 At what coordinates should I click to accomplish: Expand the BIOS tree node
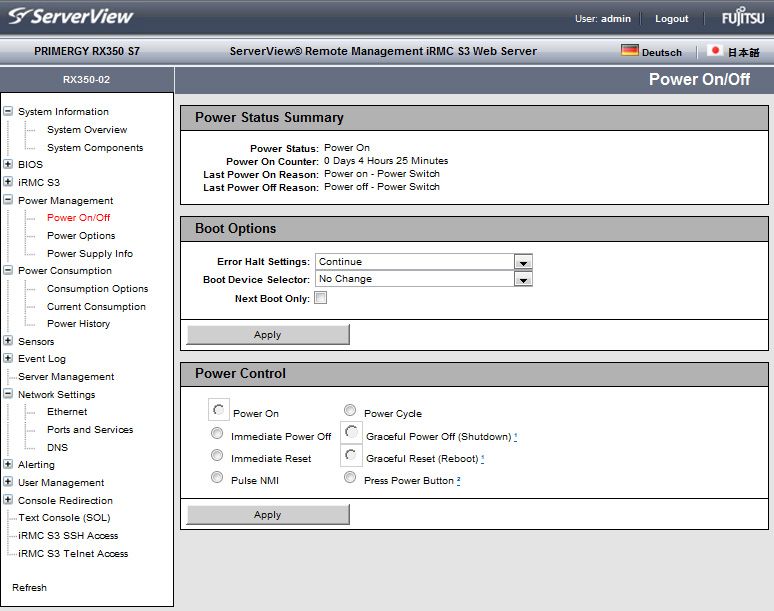[x=8, y=163]
